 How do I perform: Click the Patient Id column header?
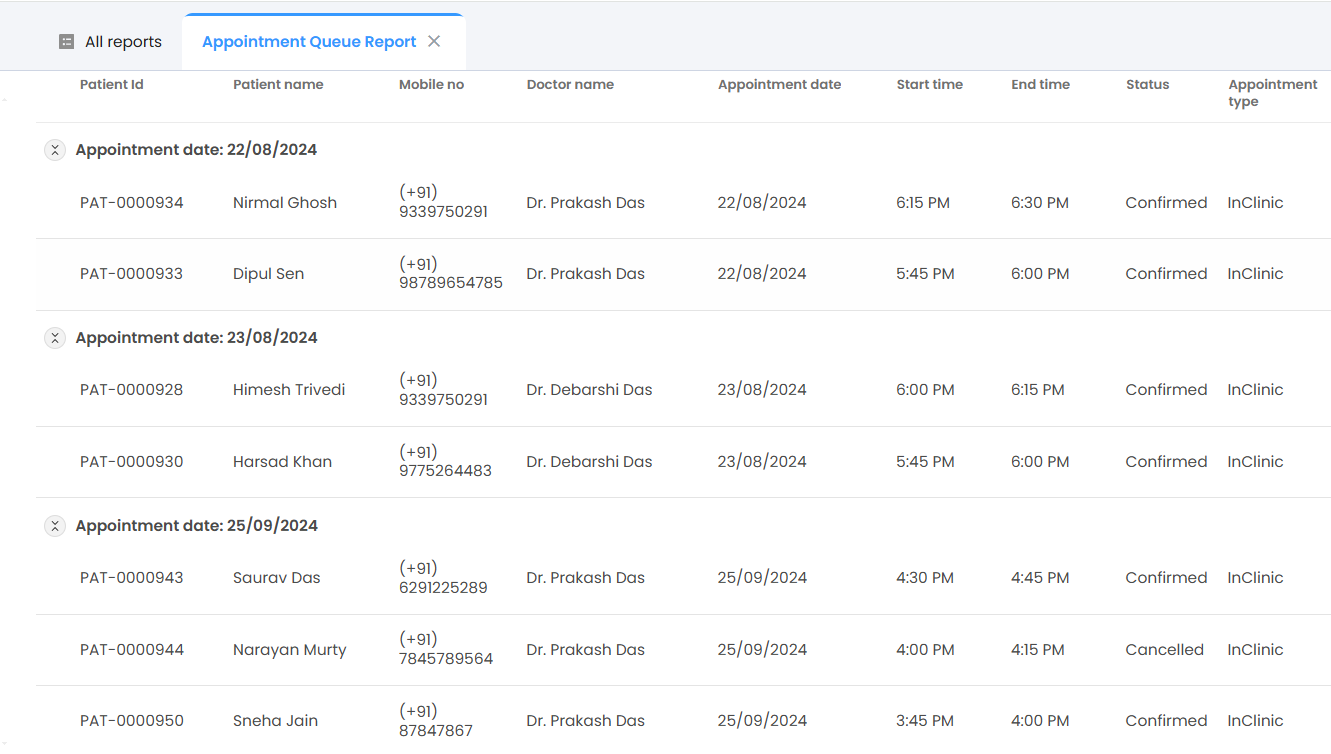pos(112,85)
